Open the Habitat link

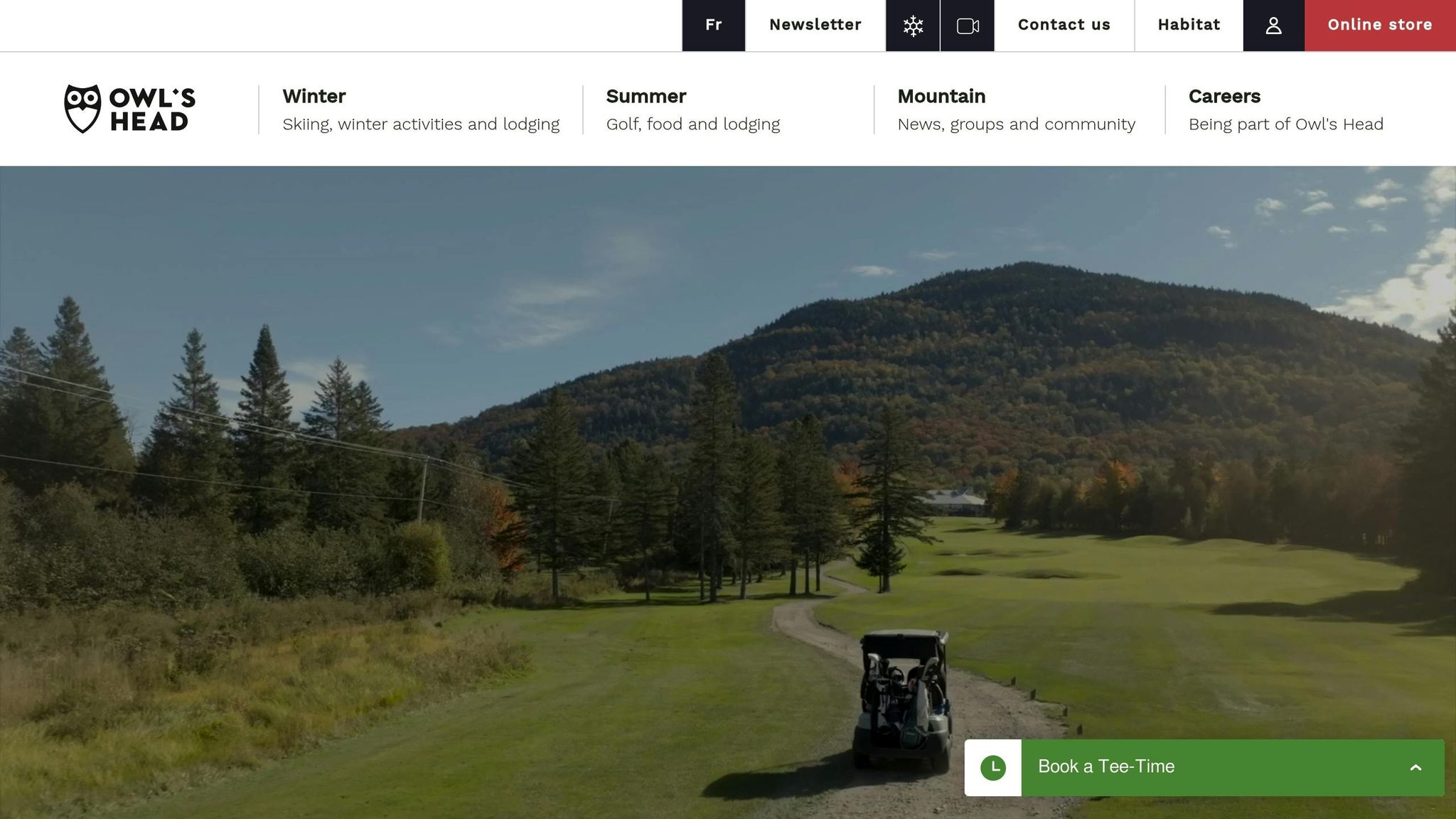tap(1189, 26)
